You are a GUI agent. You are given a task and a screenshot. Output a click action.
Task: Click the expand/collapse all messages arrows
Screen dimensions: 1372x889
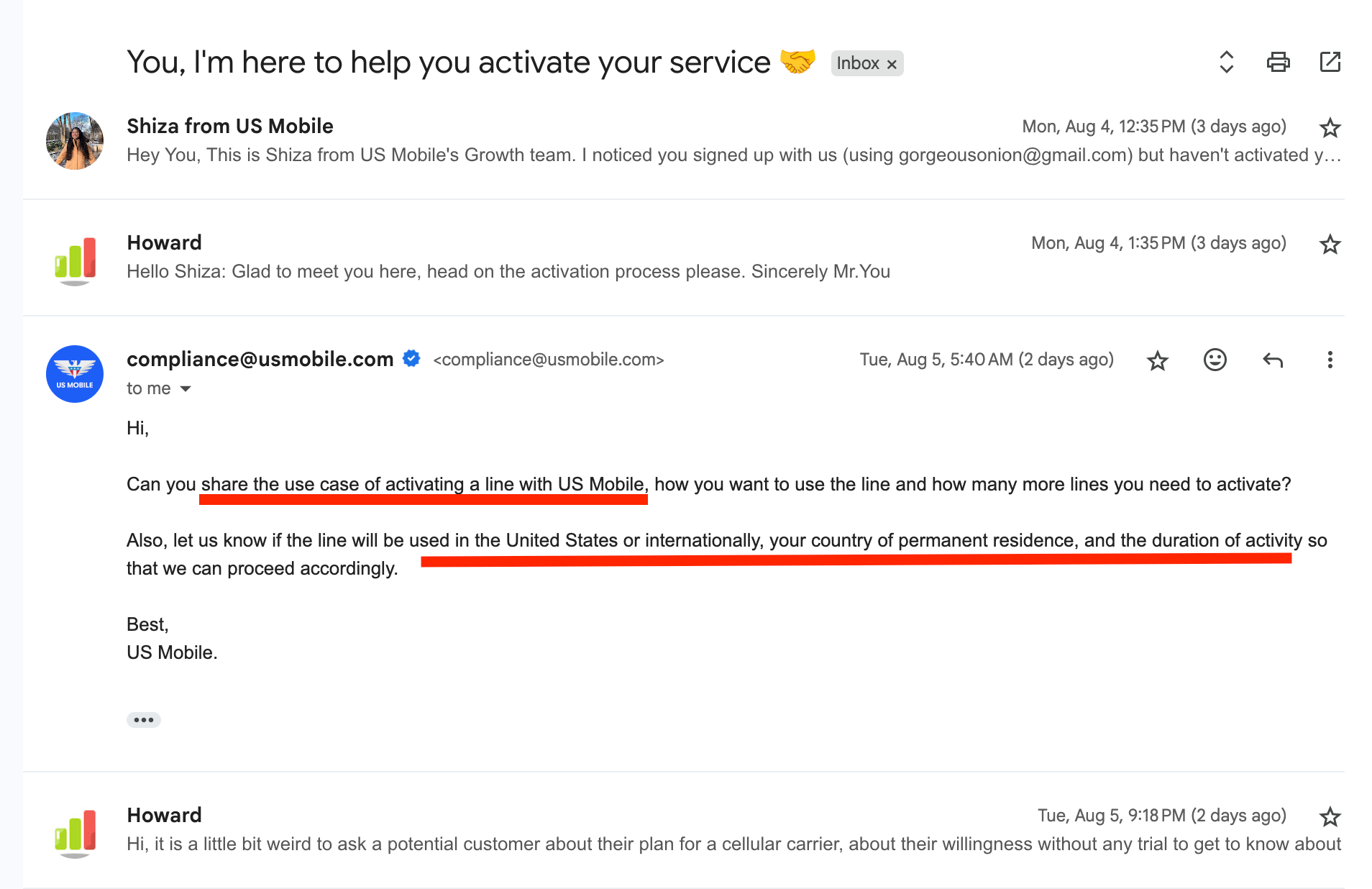click(1226, 63)
